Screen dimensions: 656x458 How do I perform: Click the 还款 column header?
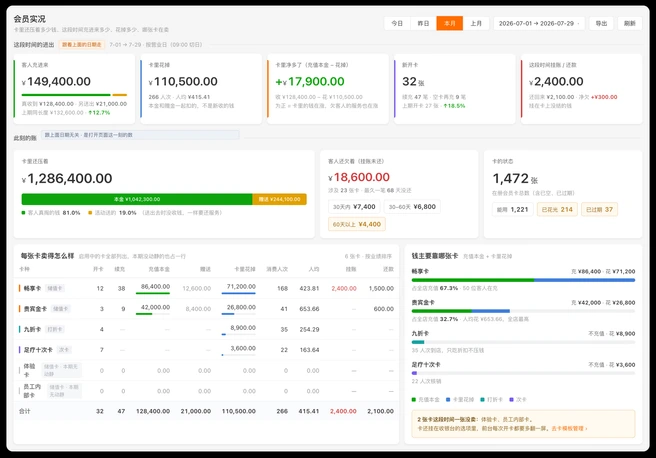click(x=388, y=269)
